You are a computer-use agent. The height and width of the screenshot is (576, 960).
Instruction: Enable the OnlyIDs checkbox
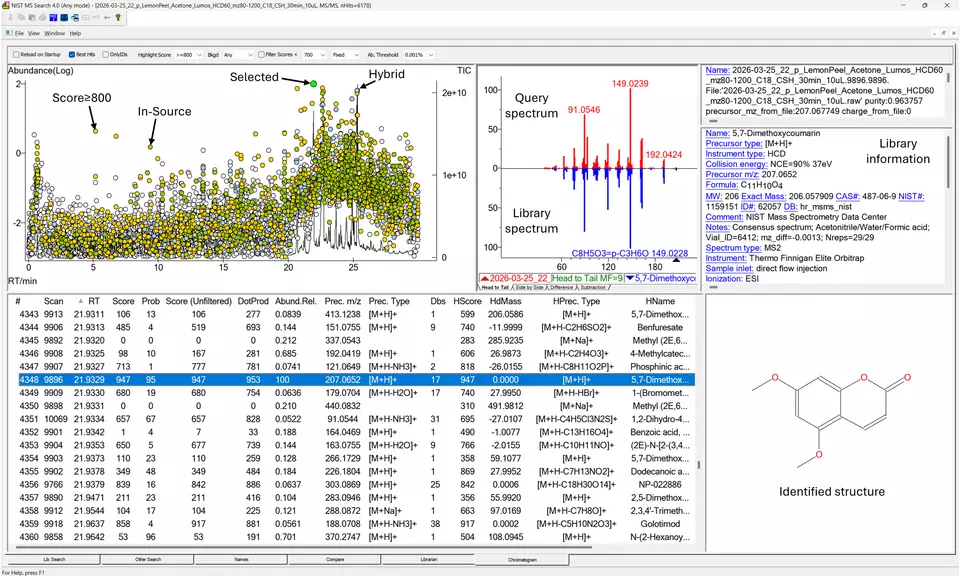pos(105,54)
